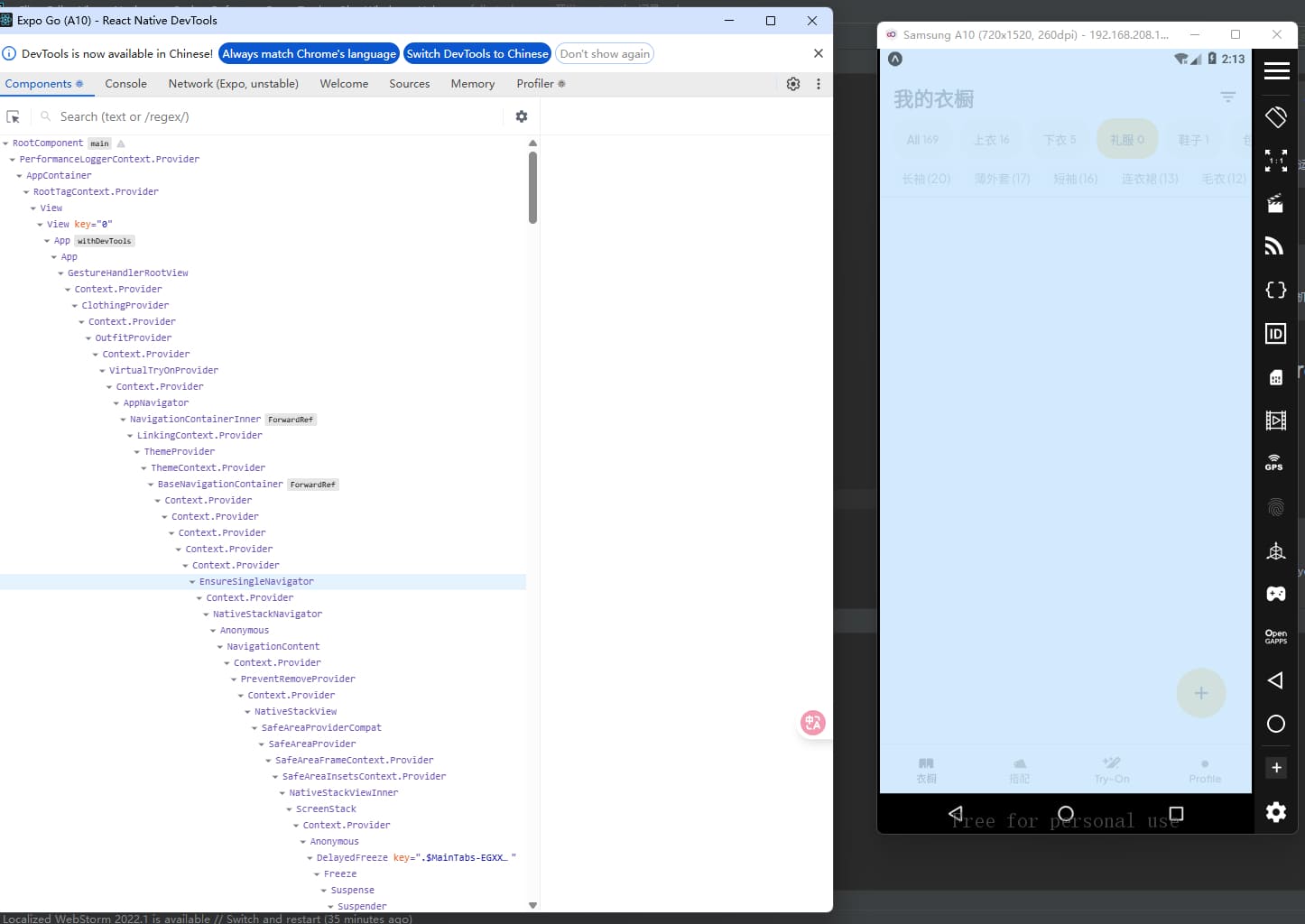Select the EnsureSingleNavigator tree item

pos(256,582)
